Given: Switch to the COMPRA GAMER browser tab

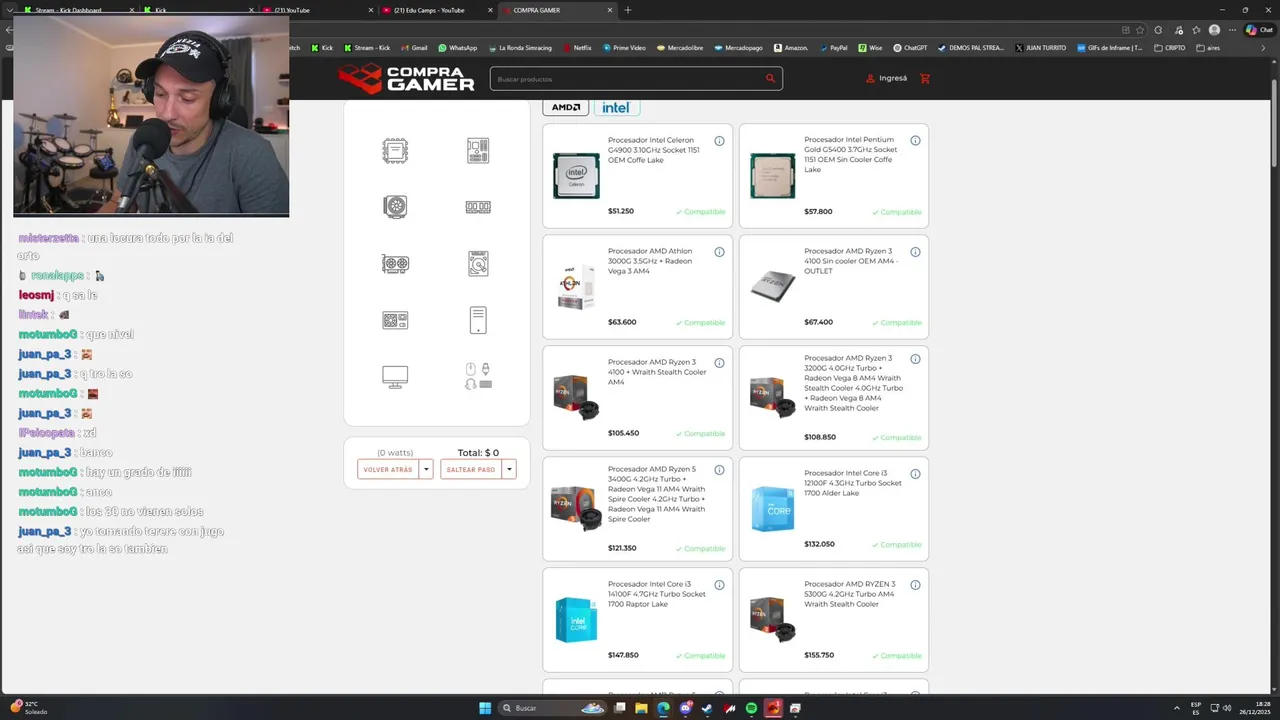Looking at the screenshot, I should tap(557, 10).
